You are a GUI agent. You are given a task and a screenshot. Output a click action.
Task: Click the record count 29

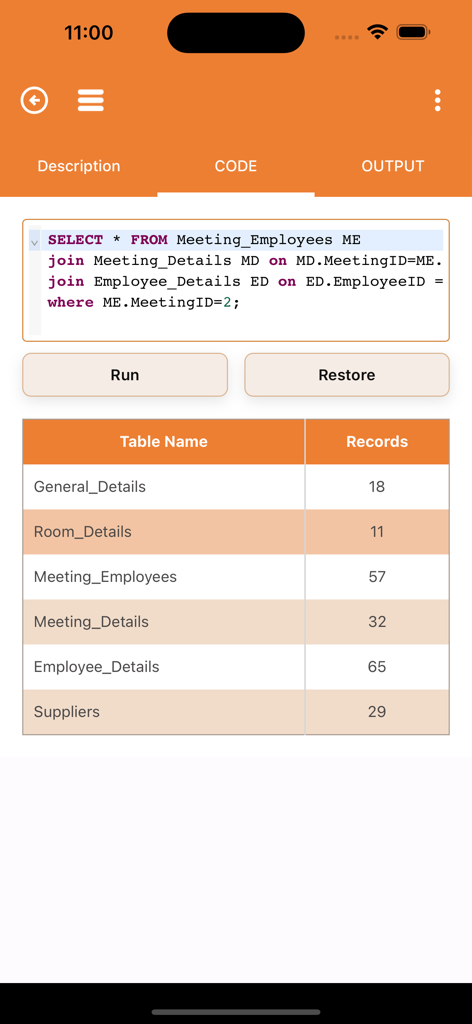point(377,712)
